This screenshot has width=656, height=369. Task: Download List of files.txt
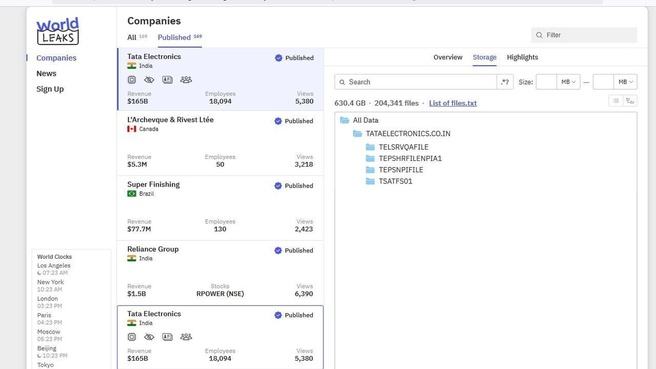click(x=453, y=103)
